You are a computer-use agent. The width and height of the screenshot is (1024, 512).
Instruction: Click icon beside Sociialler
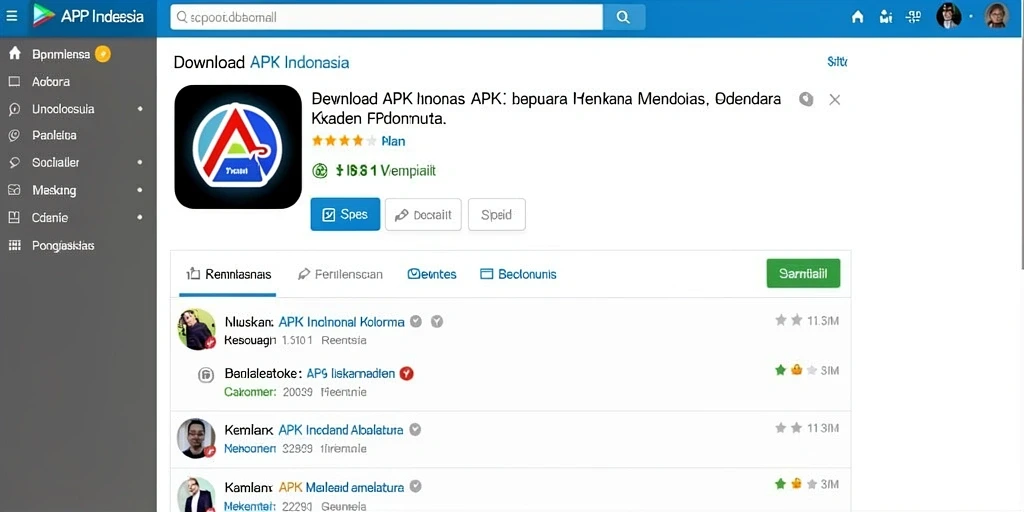14,163
